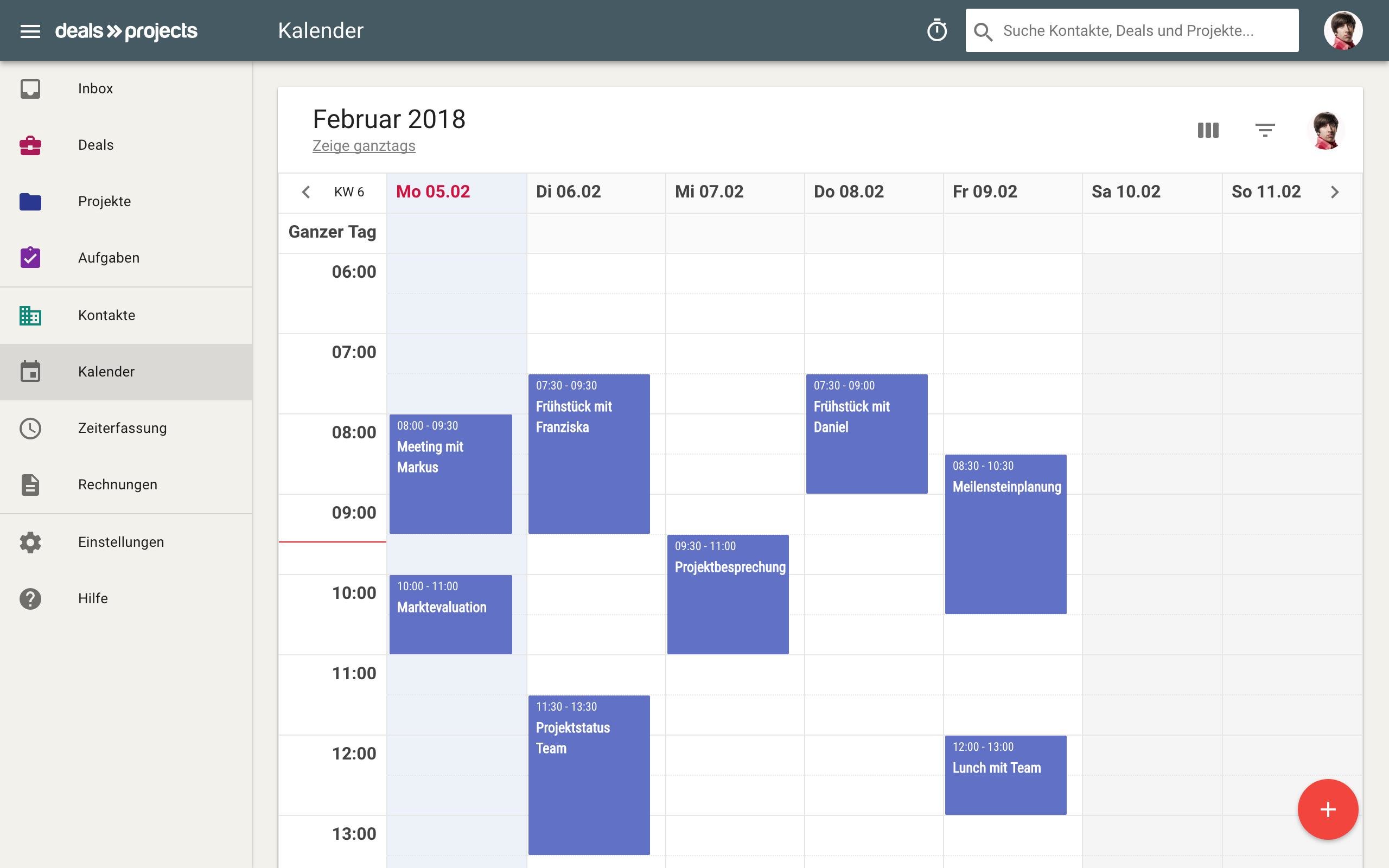Select the Inbox menu entry

(x=95, y=88)
